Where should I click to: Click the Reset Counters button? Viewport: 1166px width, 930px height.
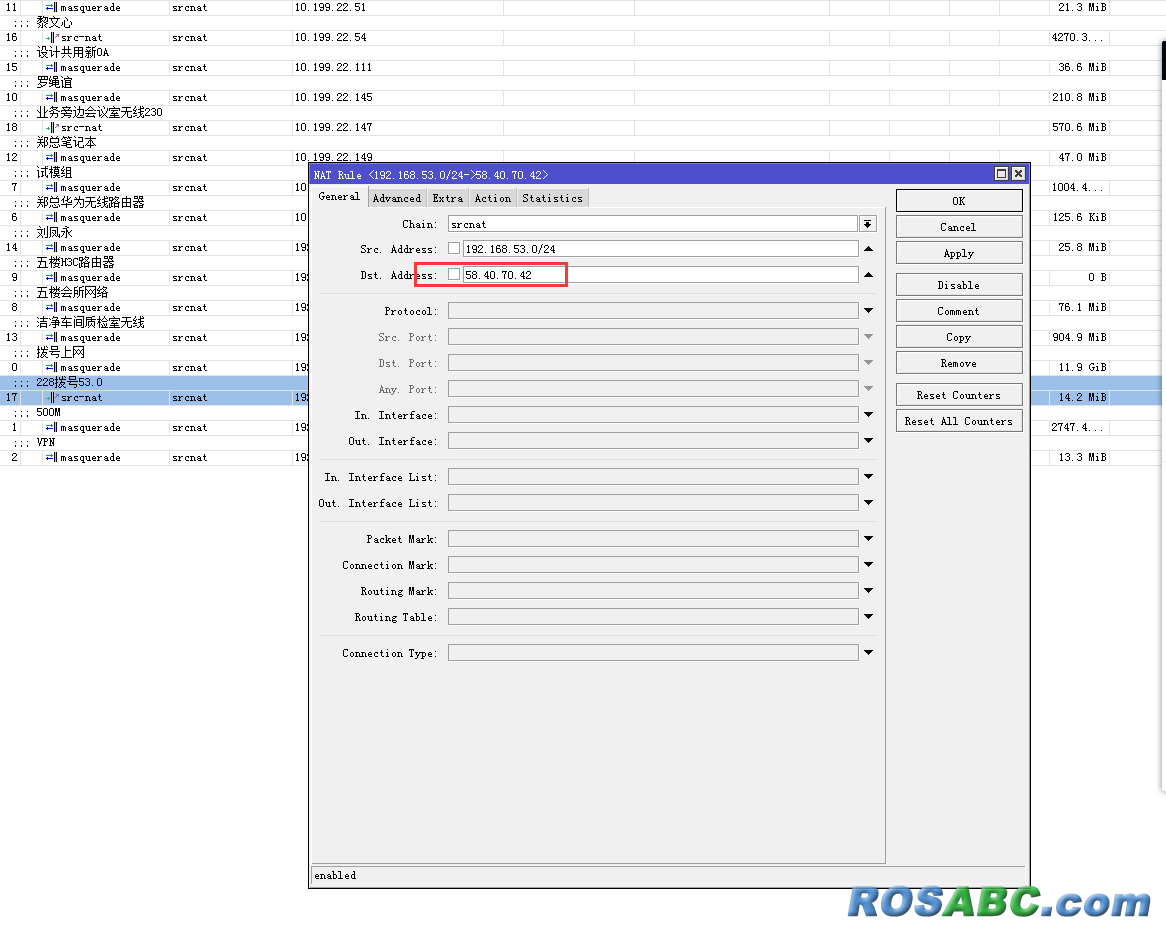pyautogui.click(x=958, y=395)
